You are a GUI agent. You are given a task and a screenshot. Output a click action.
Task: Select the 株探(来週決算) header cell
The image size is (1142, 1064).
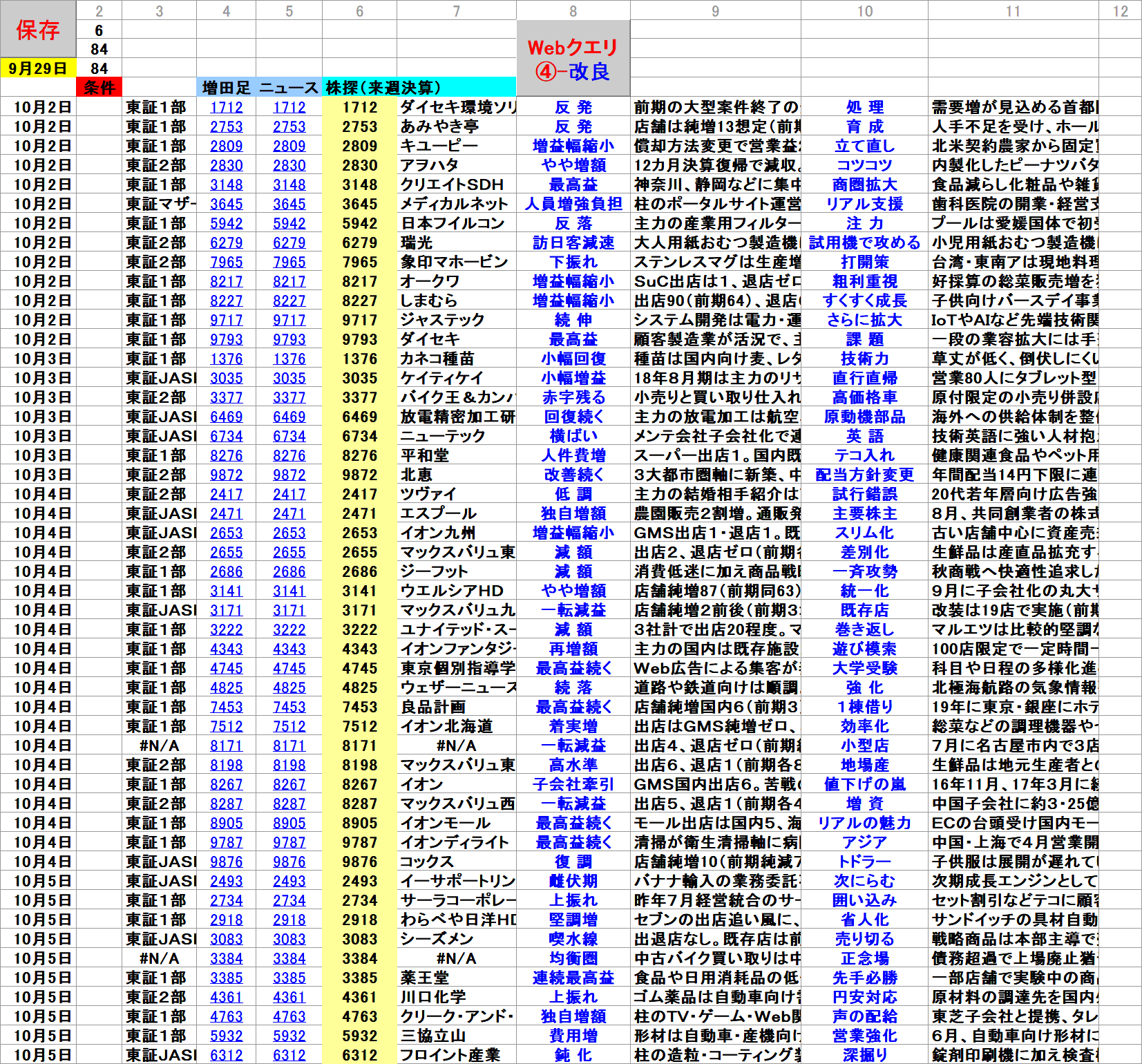coord(419,88)
